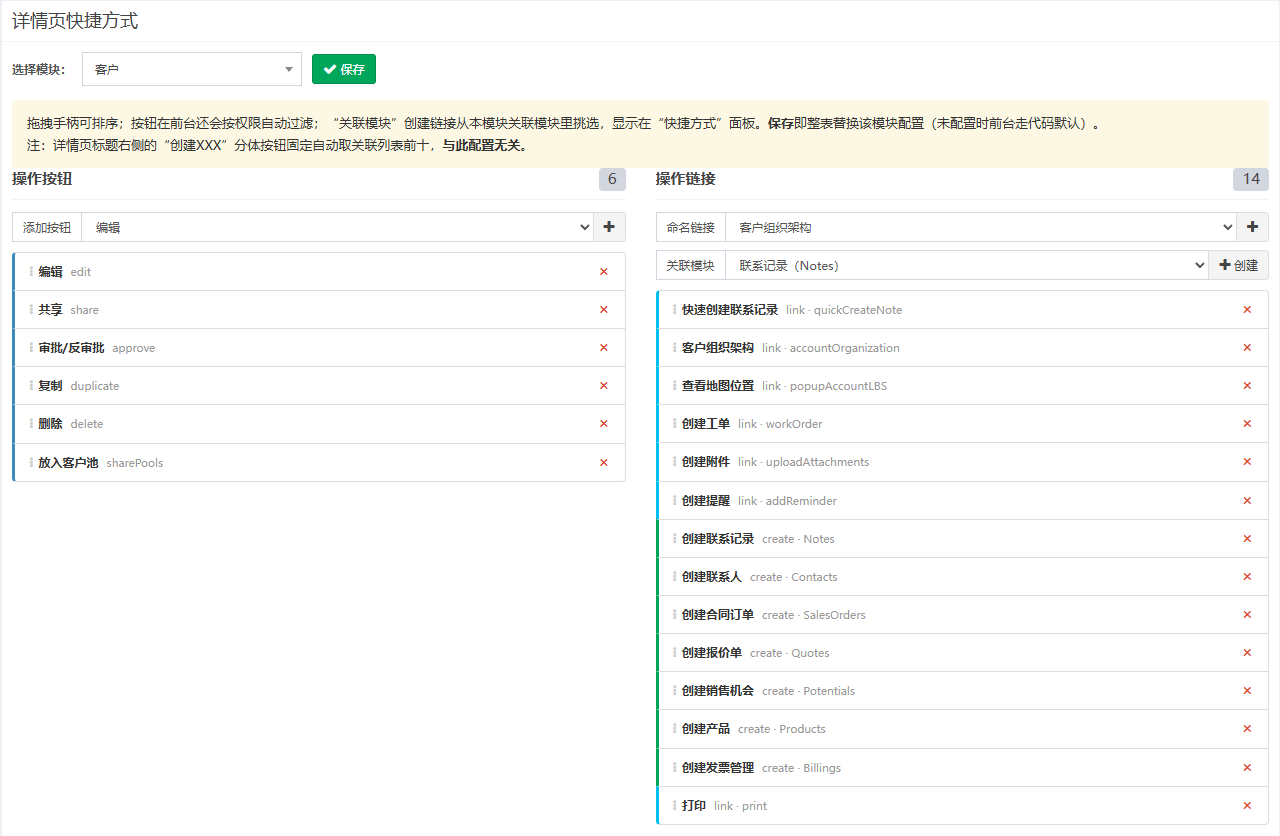Remove the 创建销售机会 Potentials row
The image size is (1280, 836).
pos(1247,691)
